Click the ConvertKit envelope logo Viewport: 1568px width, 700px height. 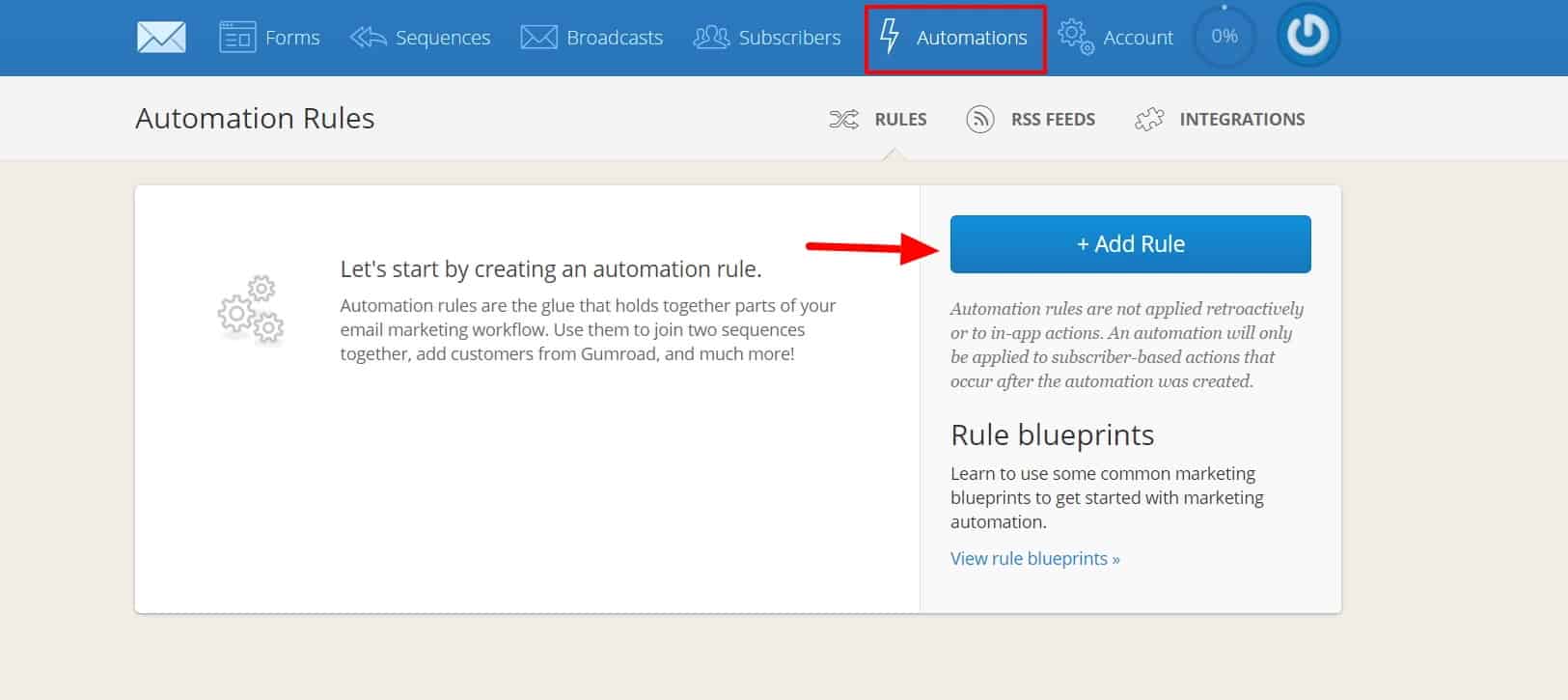click(161, 38)
